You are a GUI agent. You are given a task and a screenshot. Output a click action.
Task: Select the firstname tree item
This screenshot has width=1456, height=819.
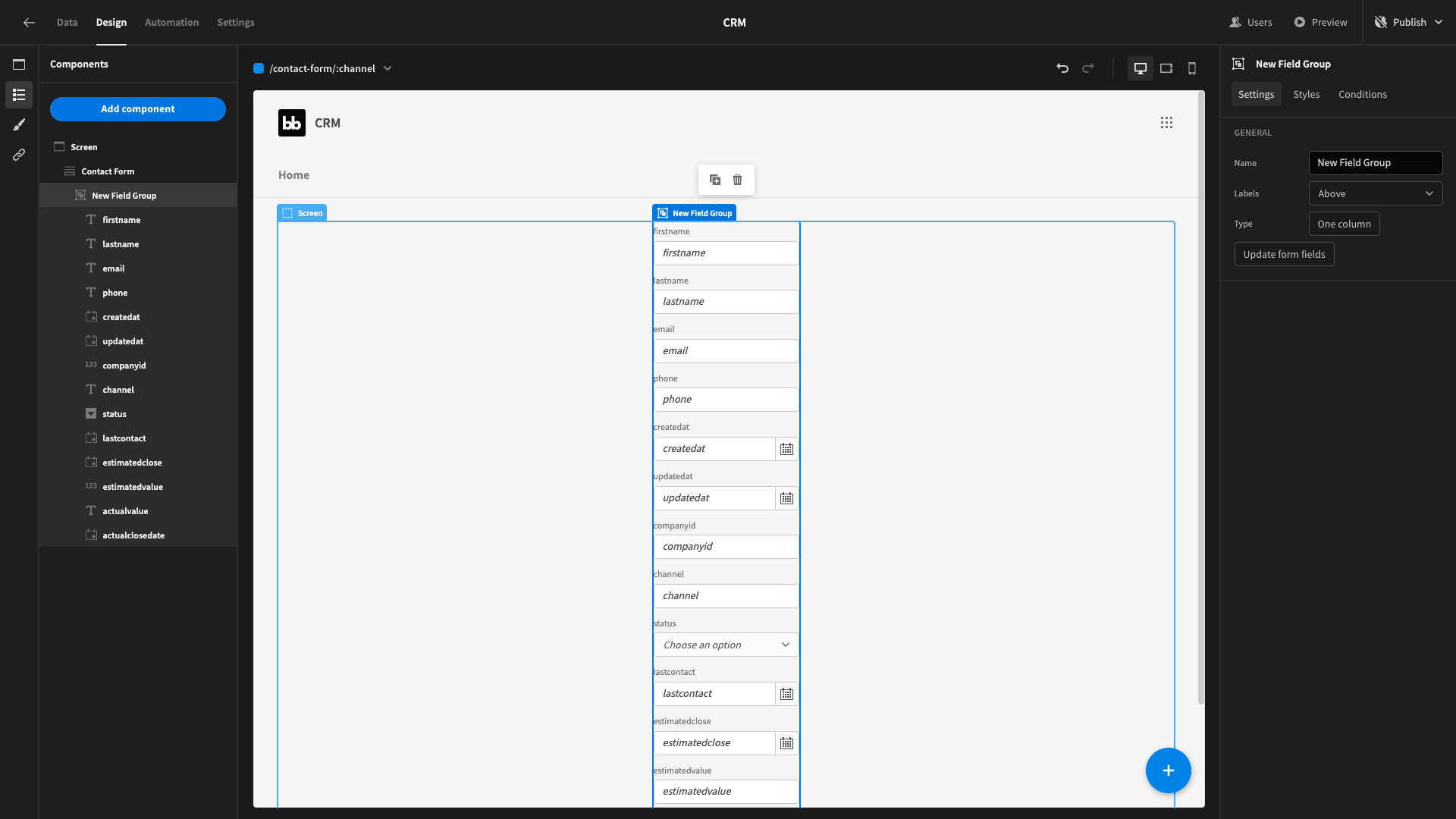coord(138,220)
